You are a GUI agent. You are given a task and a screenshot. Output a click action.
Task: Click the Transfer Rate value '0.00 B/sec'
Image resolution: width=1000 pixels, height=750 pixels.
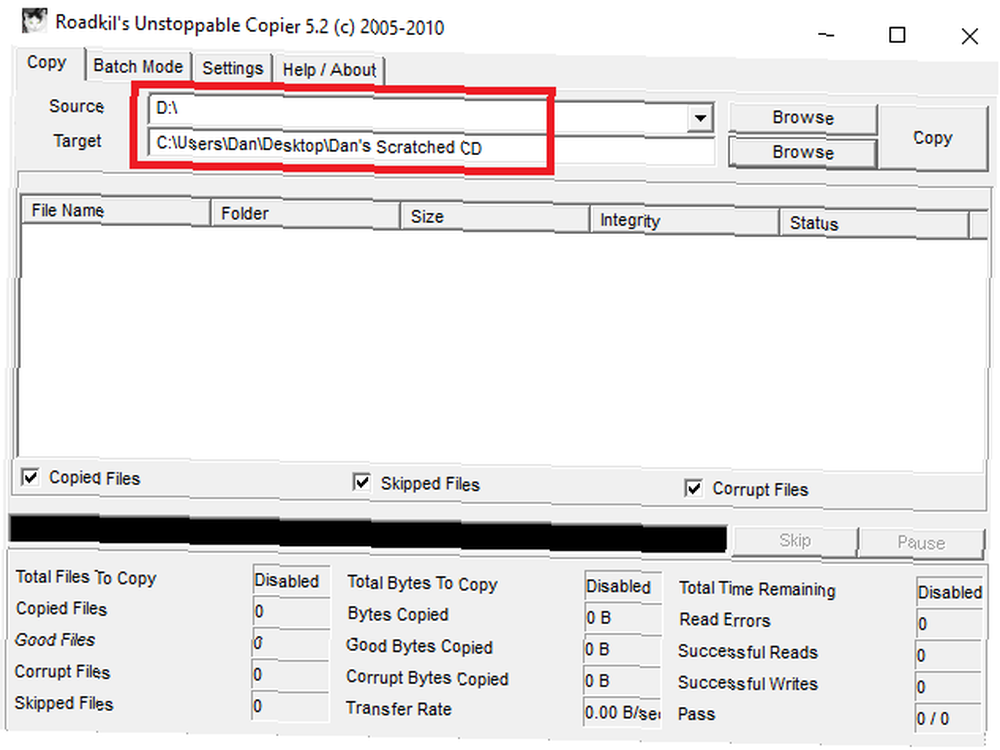point(622,712)
